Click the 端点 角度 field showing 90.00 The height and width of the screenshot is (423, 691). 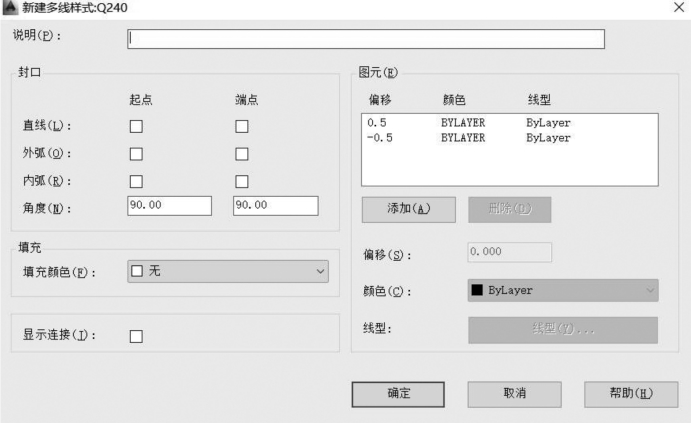click(x=275, y=206)
